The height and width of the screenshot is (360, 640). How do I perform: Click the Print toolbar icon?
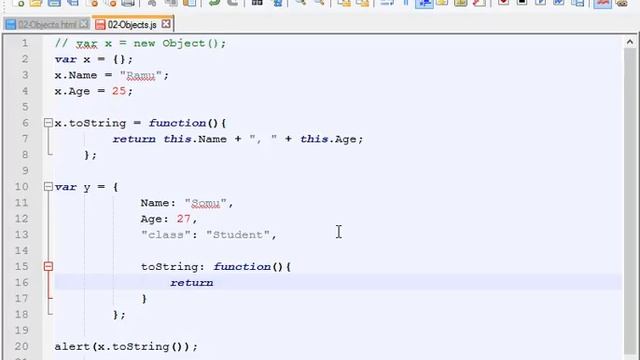pos(128,3)
